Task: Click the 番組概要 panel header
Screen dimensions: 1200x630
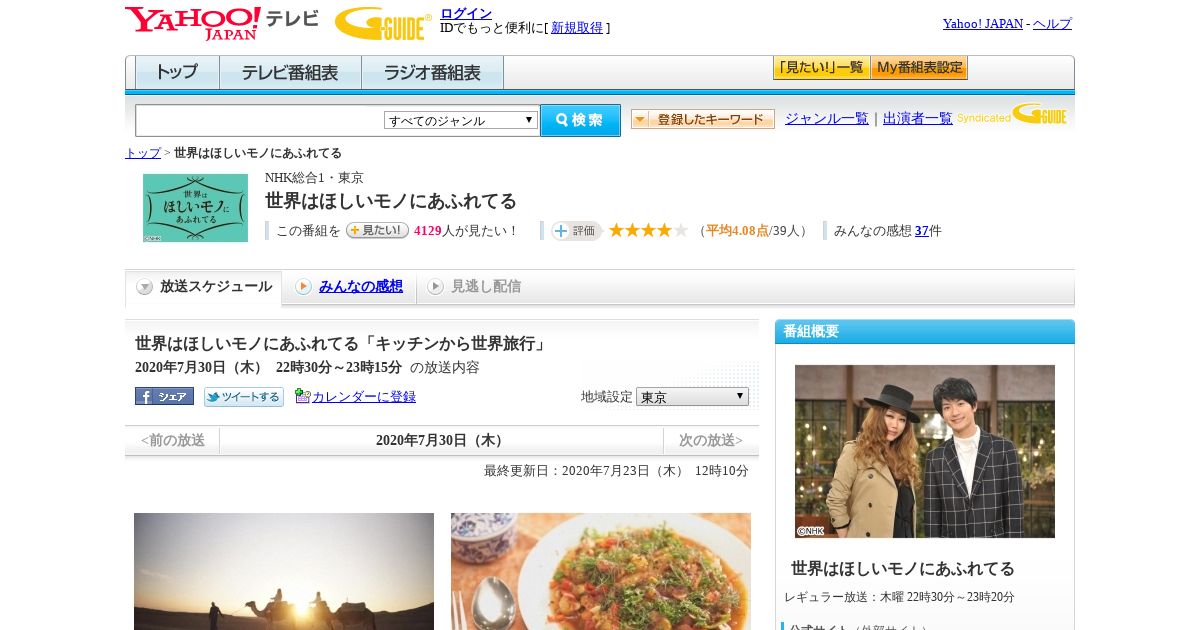Action: (925, 331)
